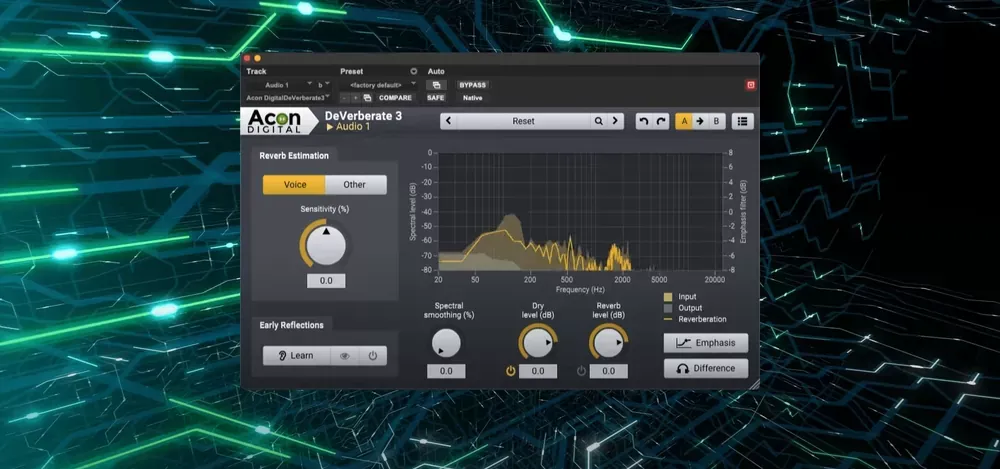Click the Spectral smoothing knob
The image size is (1000, 469).
[x=446, y=343]
